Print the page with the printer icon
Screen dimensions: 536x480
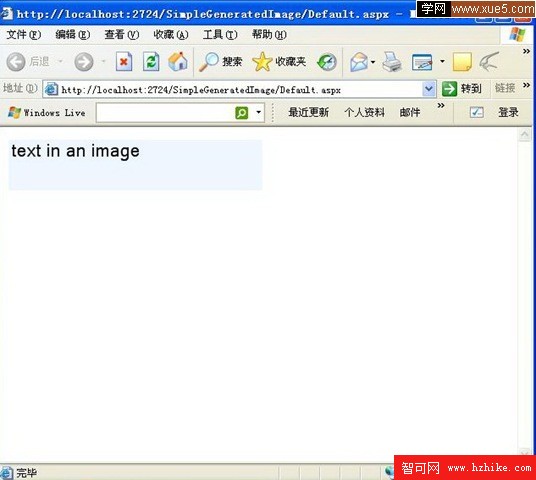point(392,62)
